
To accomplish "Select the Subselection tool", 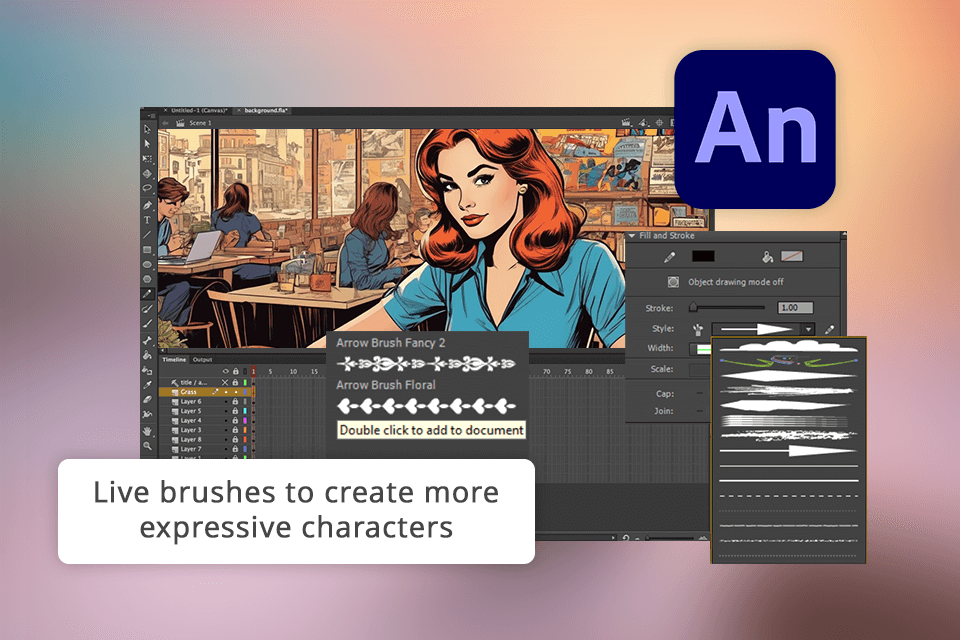I will (147, 144).
